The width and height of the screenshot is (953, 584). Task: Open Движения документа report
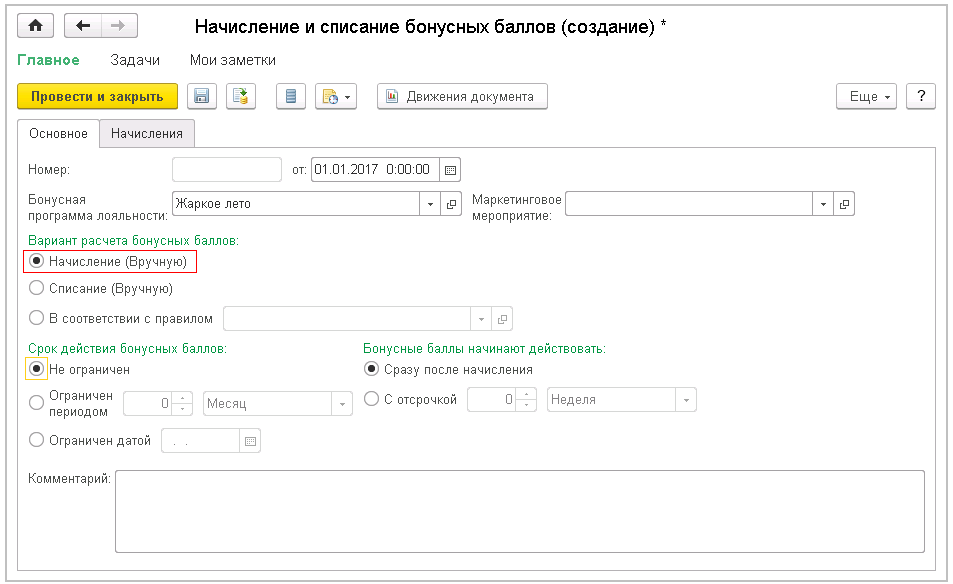[x=462, y=97]
